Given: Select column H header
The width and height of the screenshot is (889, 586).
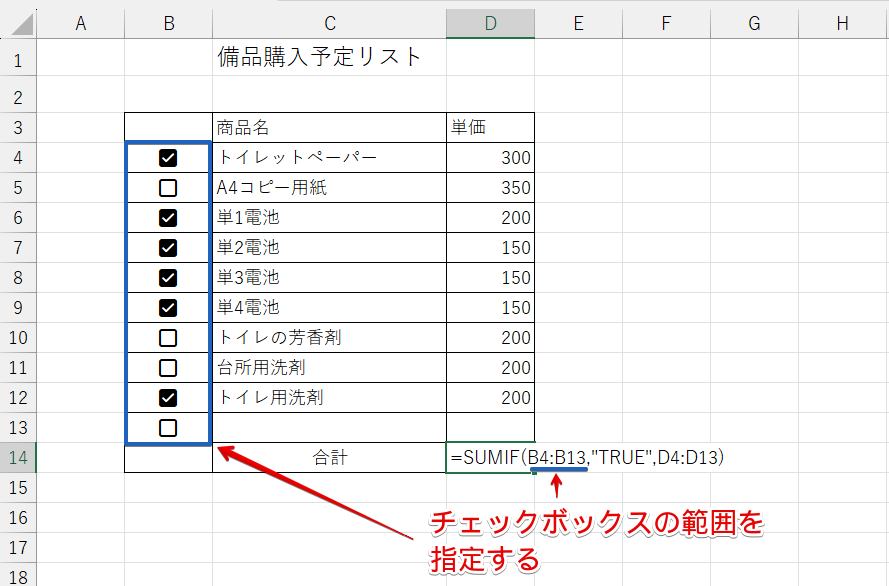Looking at the screenshot, I should coord(843,24).
